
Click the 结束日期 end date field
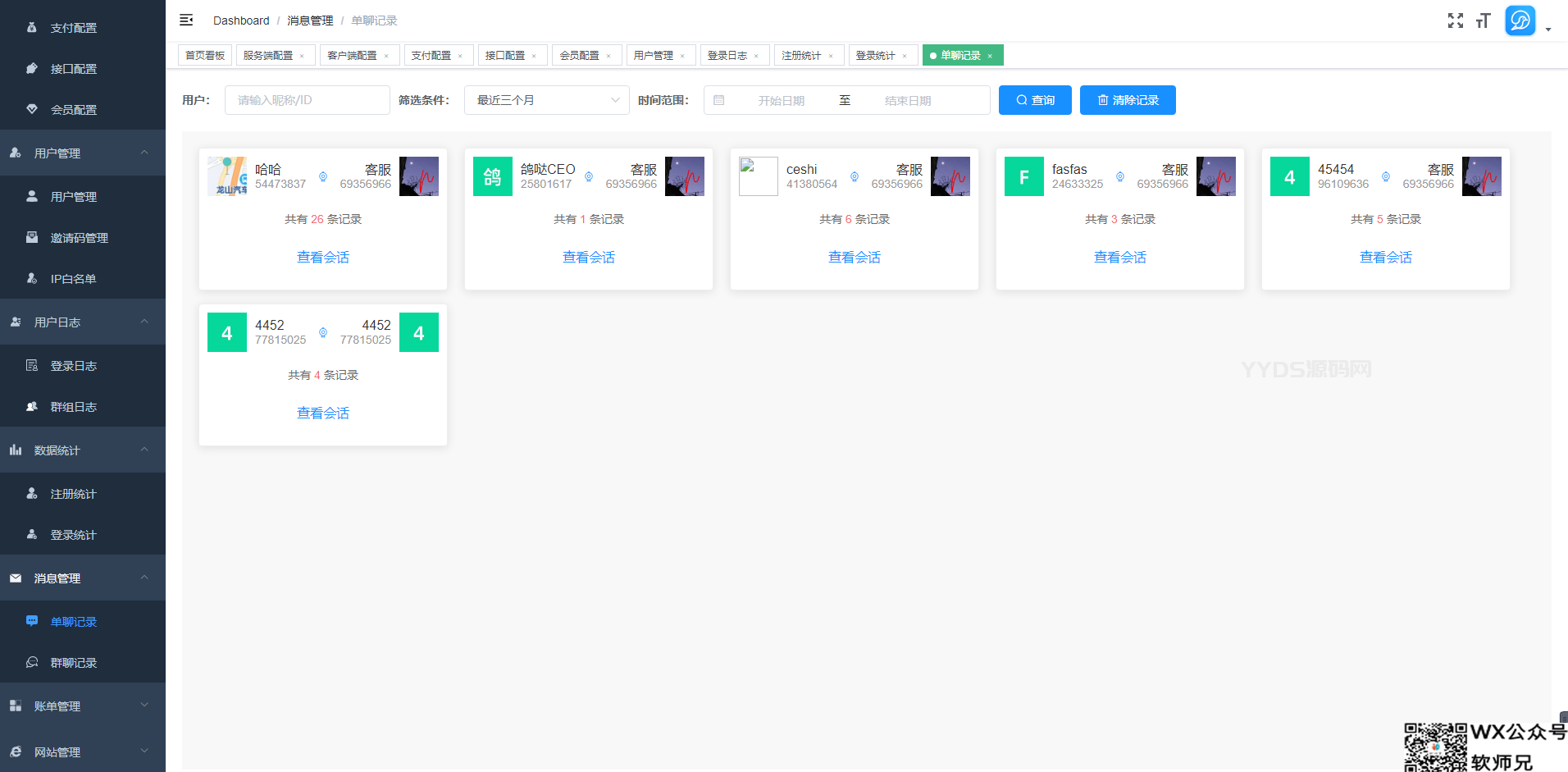coord(908,100)
